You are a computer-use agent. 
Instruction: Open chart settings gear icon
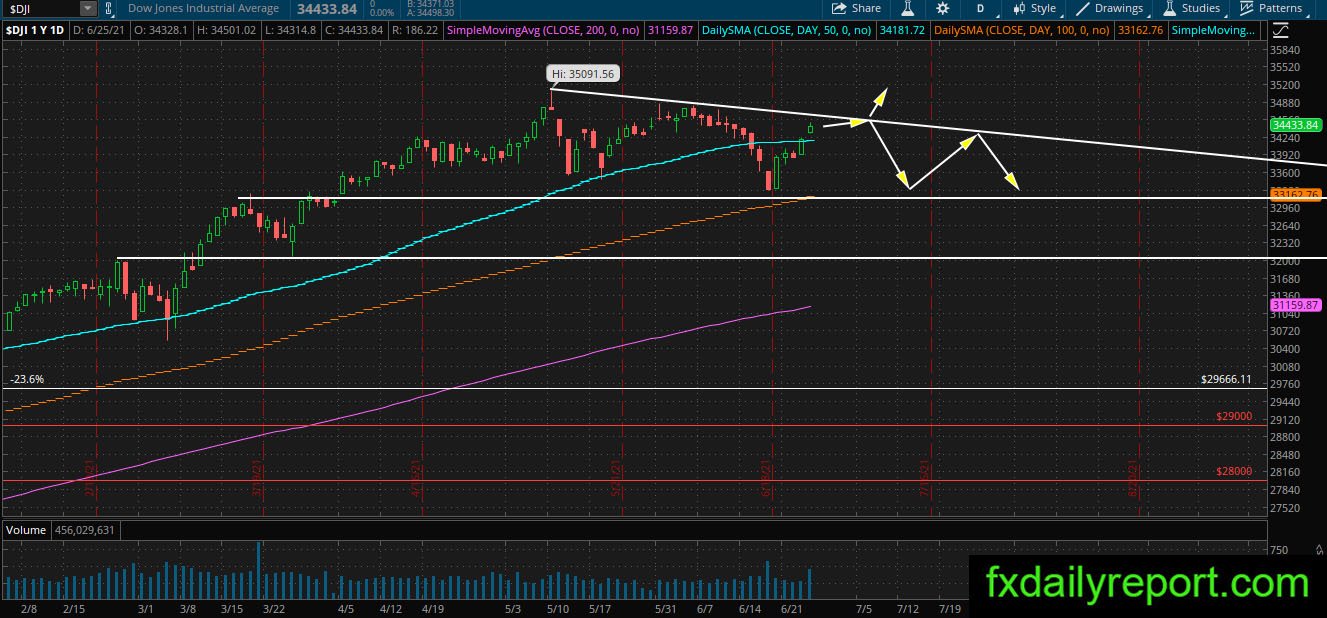(x=942, y=8)
